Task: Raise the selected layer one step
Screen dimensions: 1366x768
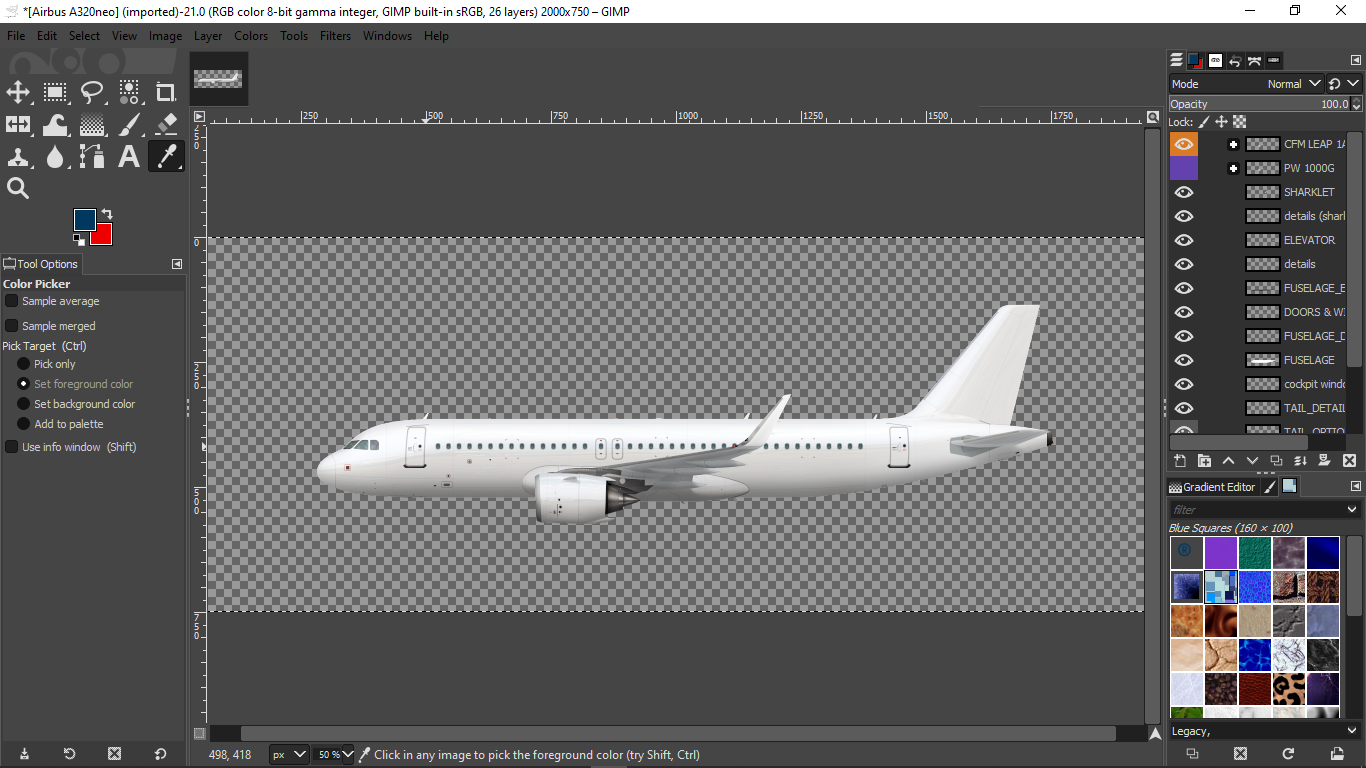Action: click(1228, 461)
